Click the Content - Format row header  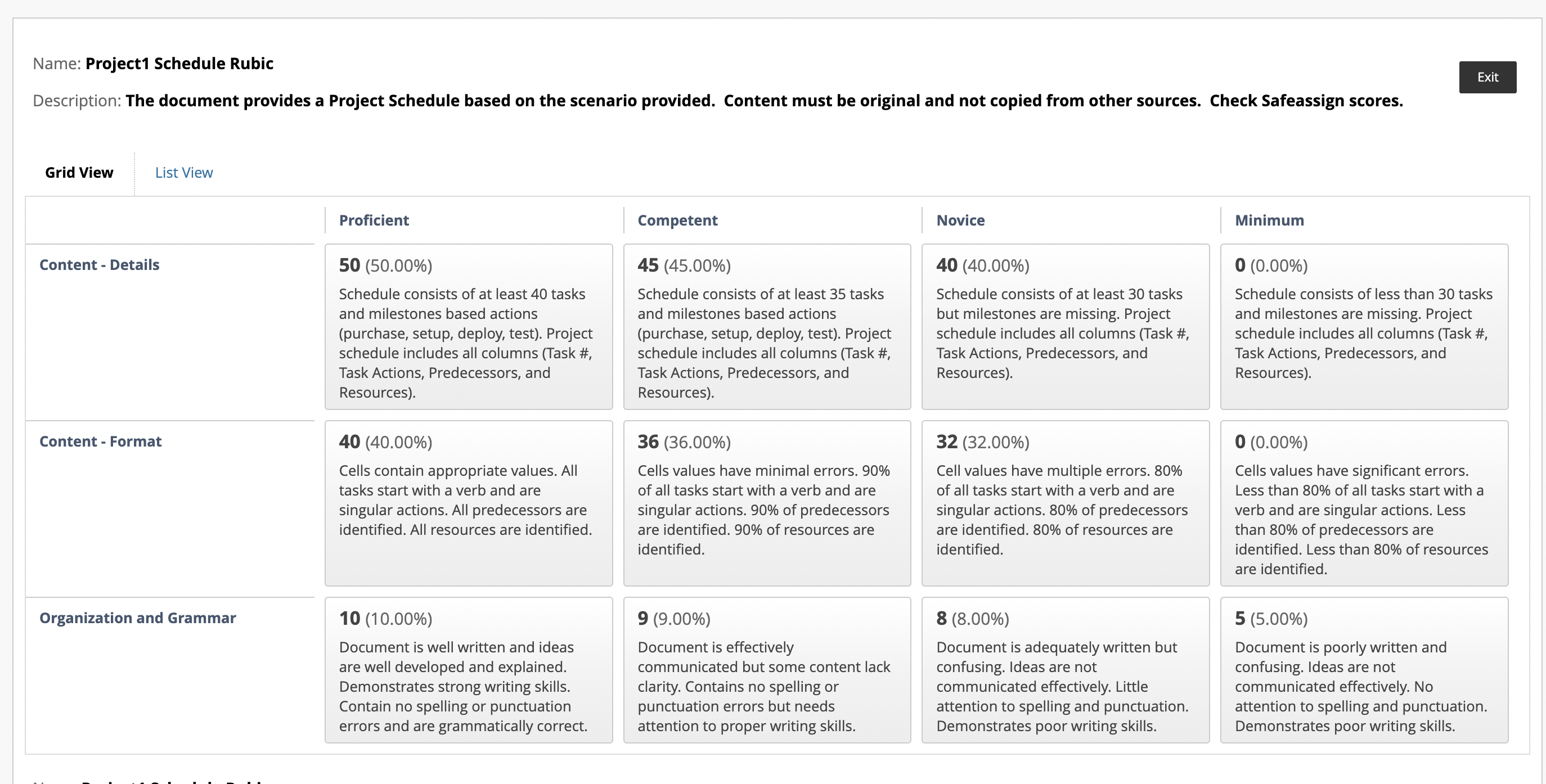tap(100, 441)
